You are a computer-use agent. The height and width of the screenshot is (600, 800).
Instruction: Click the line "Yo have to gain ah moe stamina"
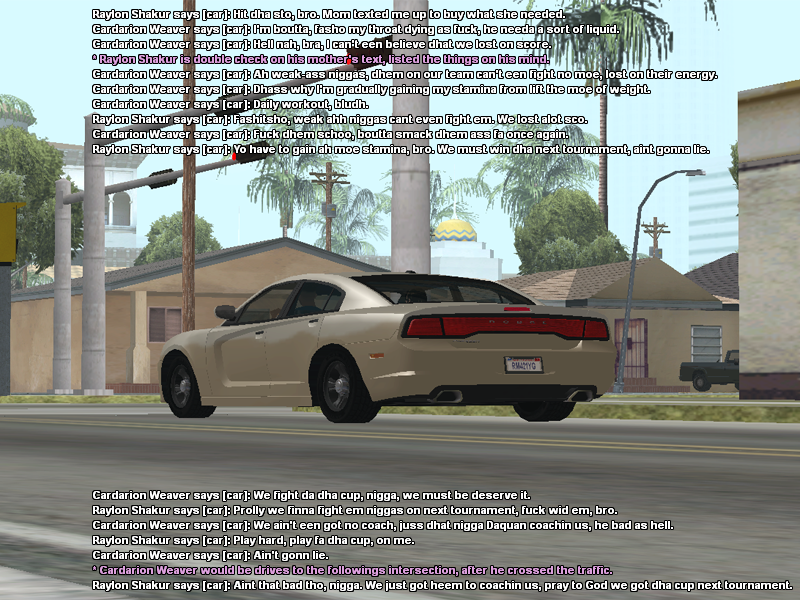click(401, 149)
